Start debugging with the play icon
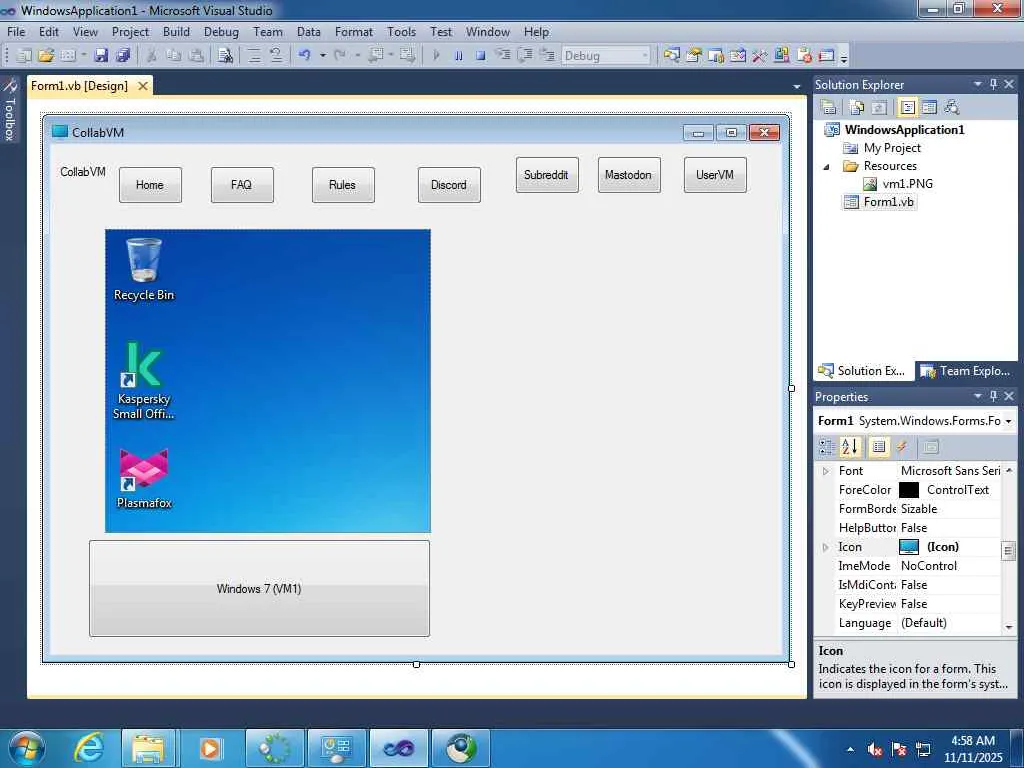This screenshot has width=1024, height=768. tap(436, 56)
